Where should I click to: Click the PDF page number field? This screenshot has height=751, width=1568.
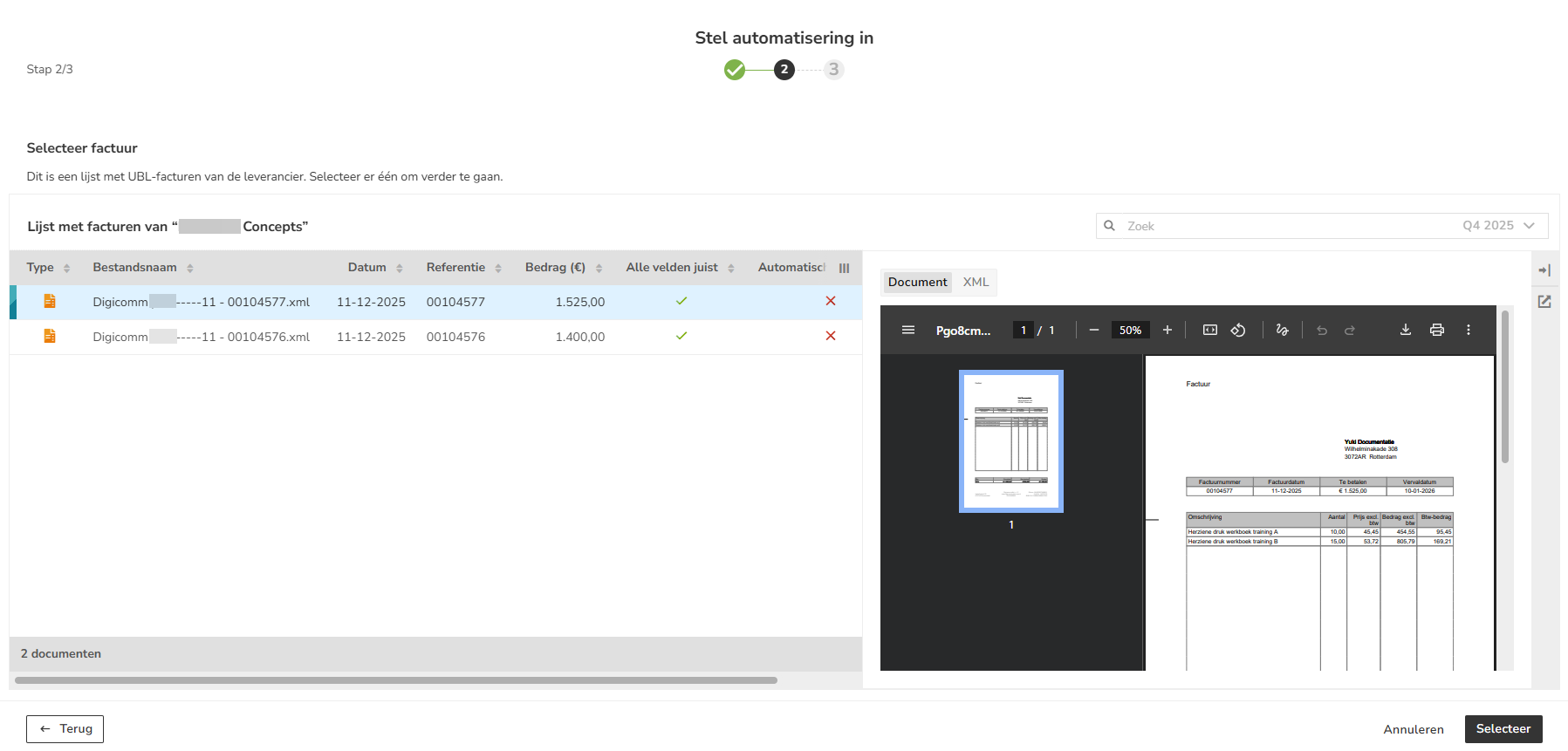coord(1024,330)
